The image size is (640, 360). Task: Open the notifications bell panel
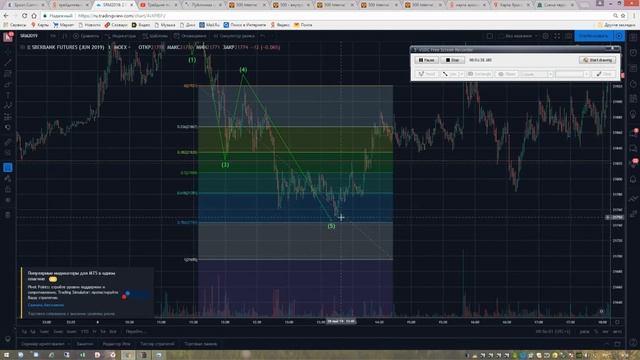pyautogui.click(x=633, y=179)
